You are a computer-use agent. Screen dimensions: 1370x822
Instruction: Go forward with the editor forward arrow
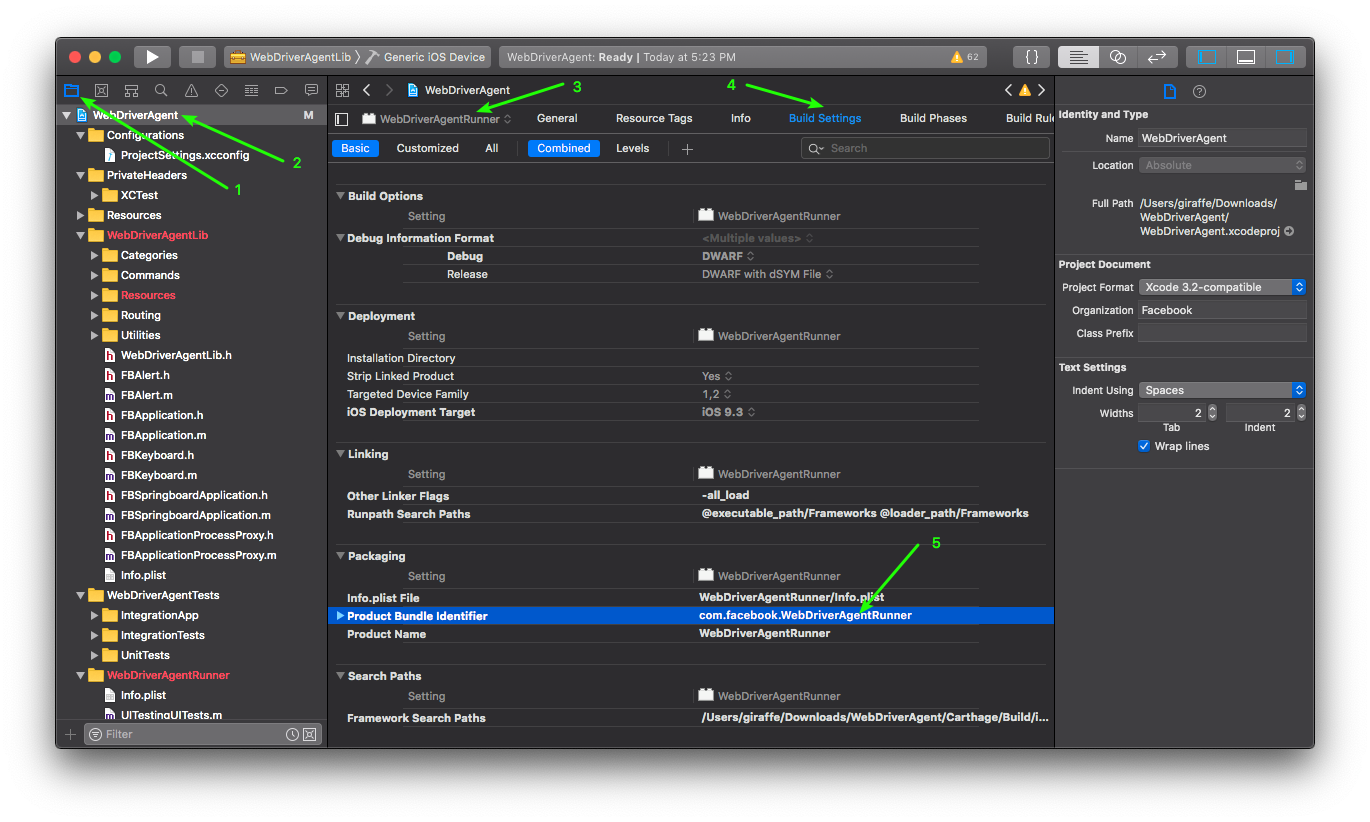pyautogui.click(x=389, y=90)
